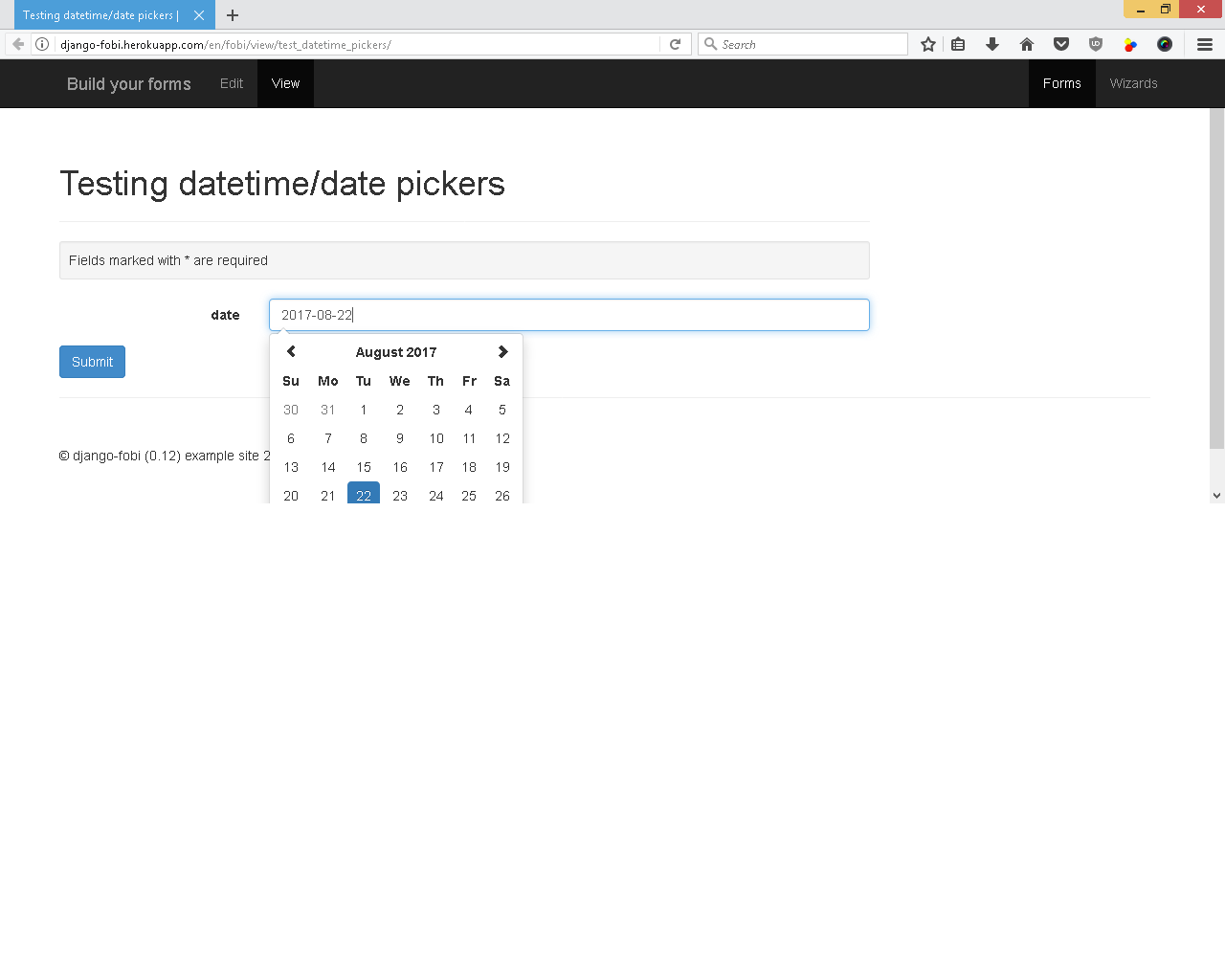The height and width of the screenshot is (980, 1225).
Task: Open the Wizards menu item
Action: (1134, 83)
